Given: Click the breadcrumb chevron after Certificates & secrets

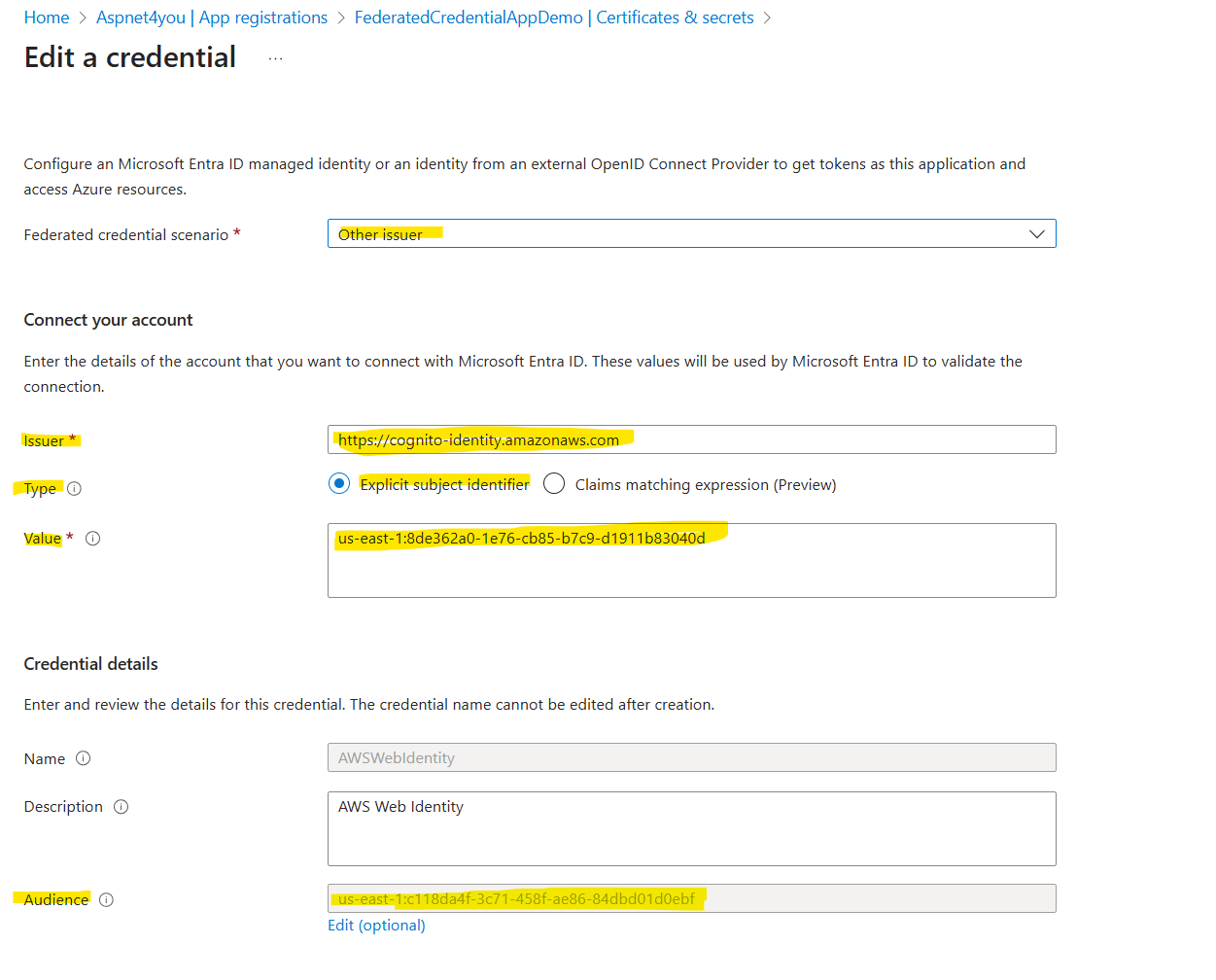Looking at the screenshot, I should [768, 18].
